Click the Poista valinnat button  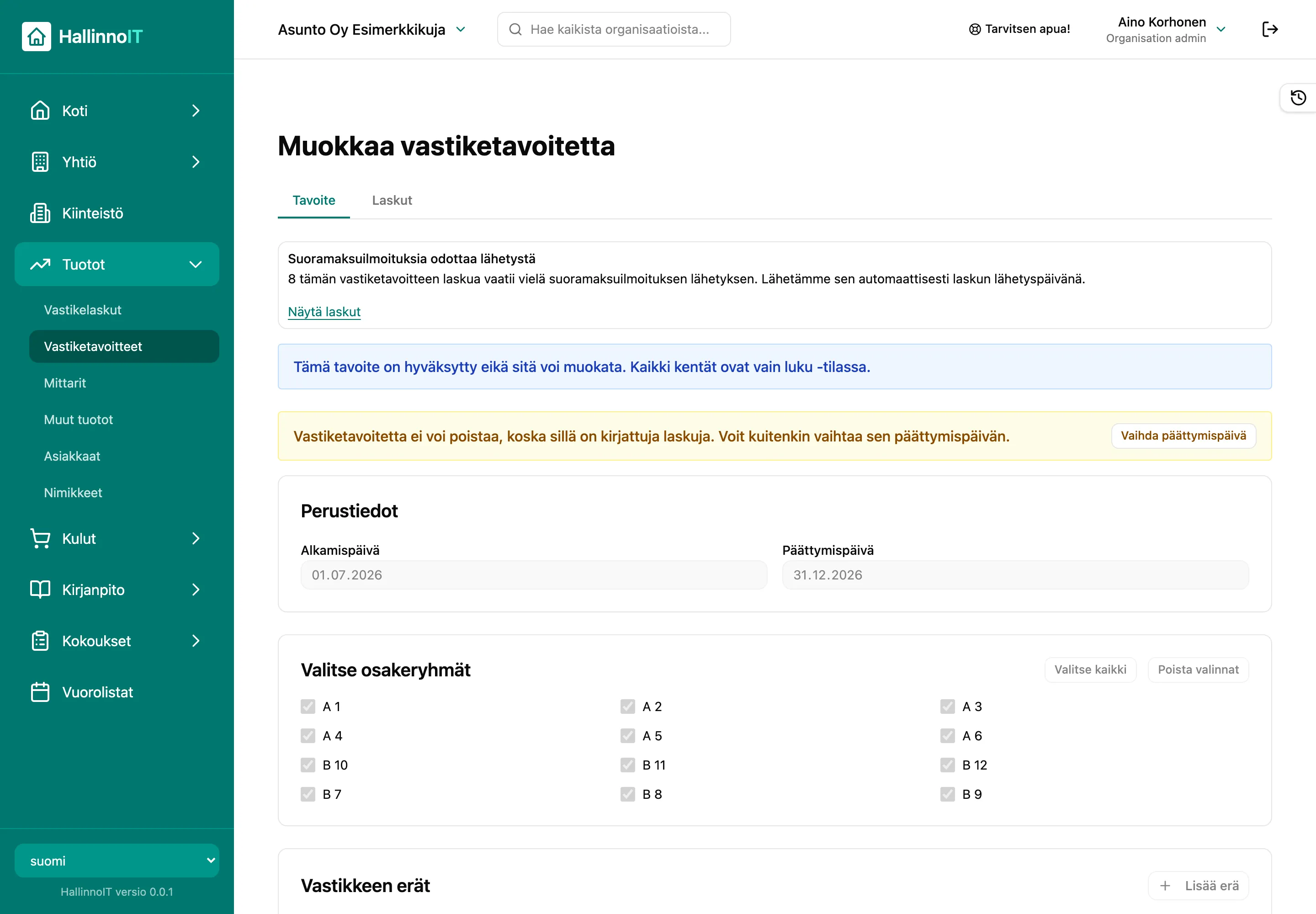tap(1198, 670)
